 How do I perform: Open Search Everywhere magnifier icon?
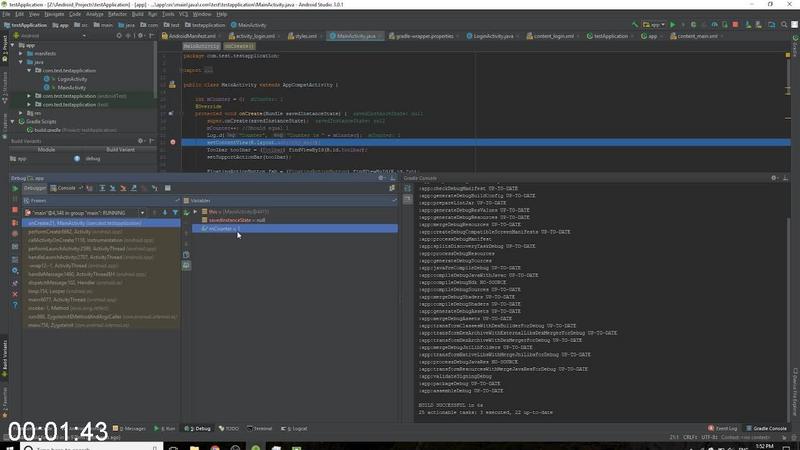click(x=784, y=24)
